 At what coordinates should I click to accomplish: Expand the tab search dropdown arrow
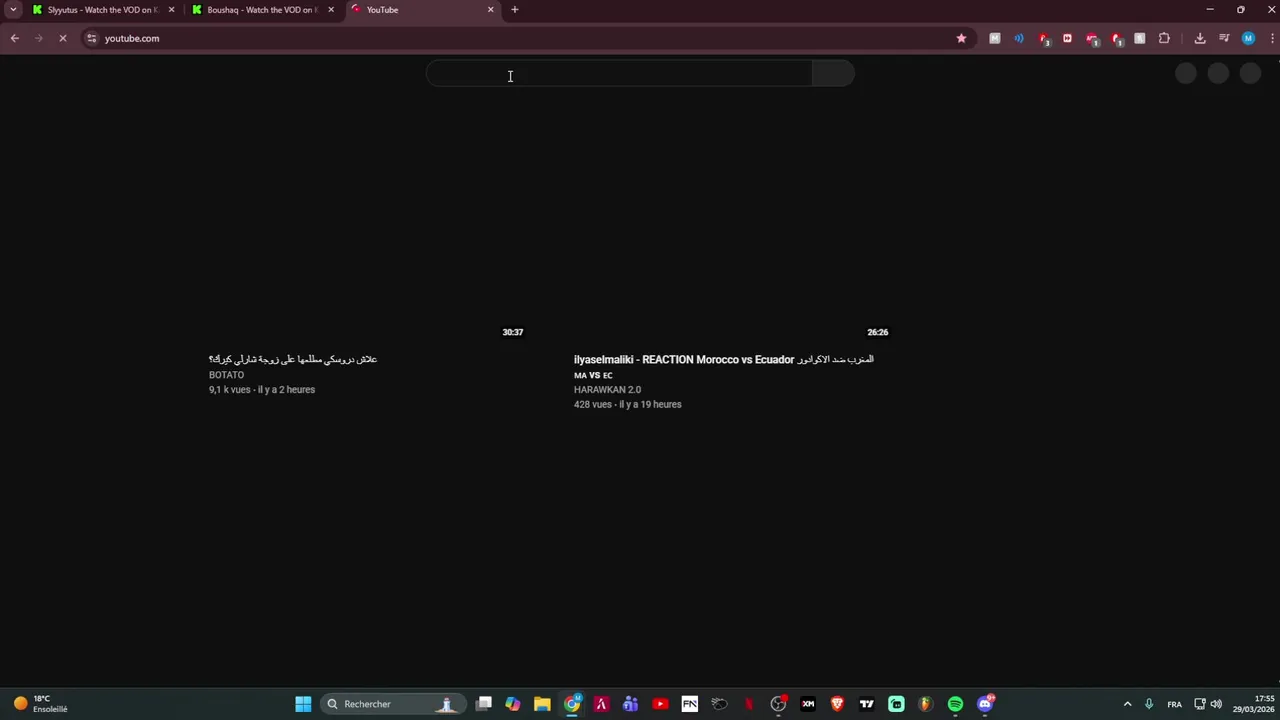click(x=13, y=10)
